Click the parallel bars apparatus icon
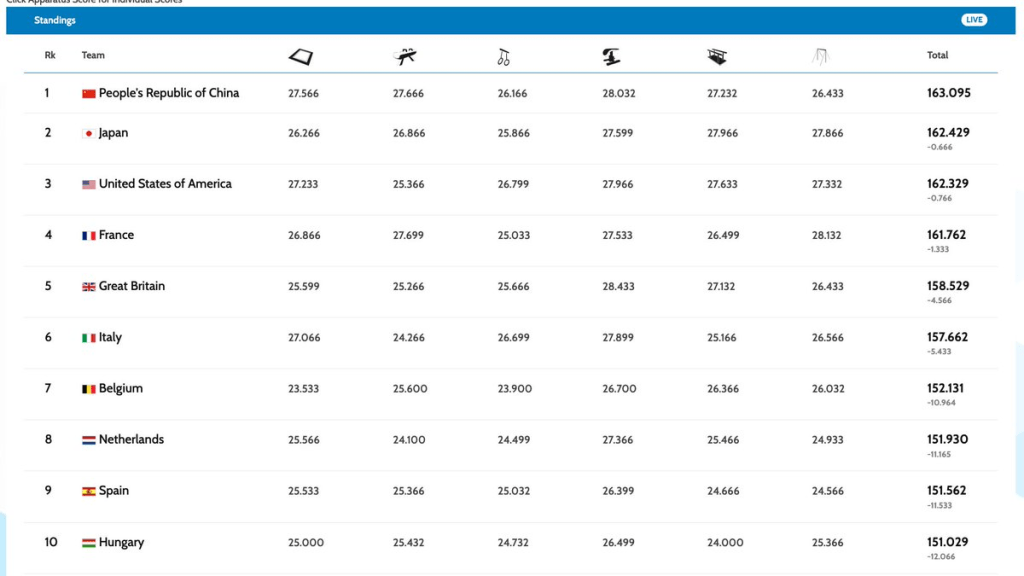Viewport: 1024px width, 576px height. 716,57
